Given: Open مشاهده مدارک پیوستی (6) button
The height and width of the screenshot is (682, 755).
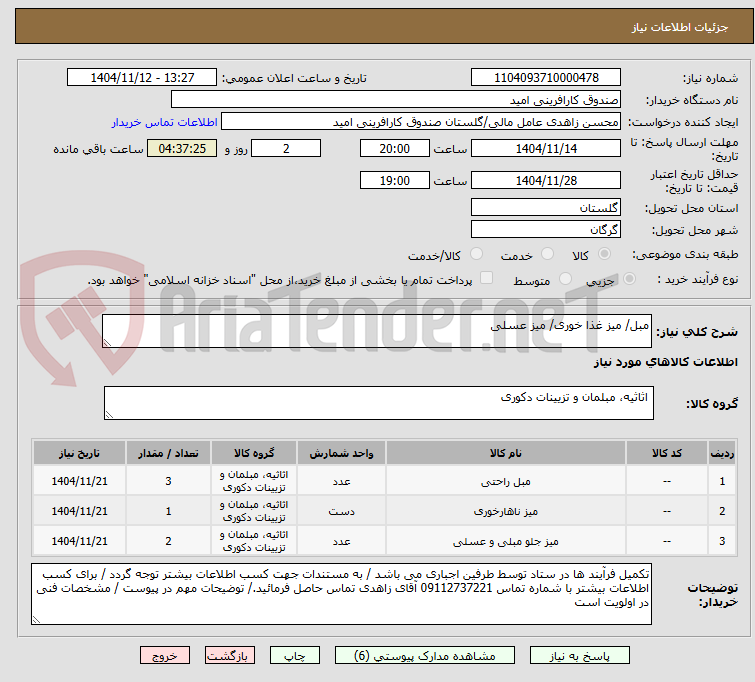Looking at the screenshot, I should point(425,656).
